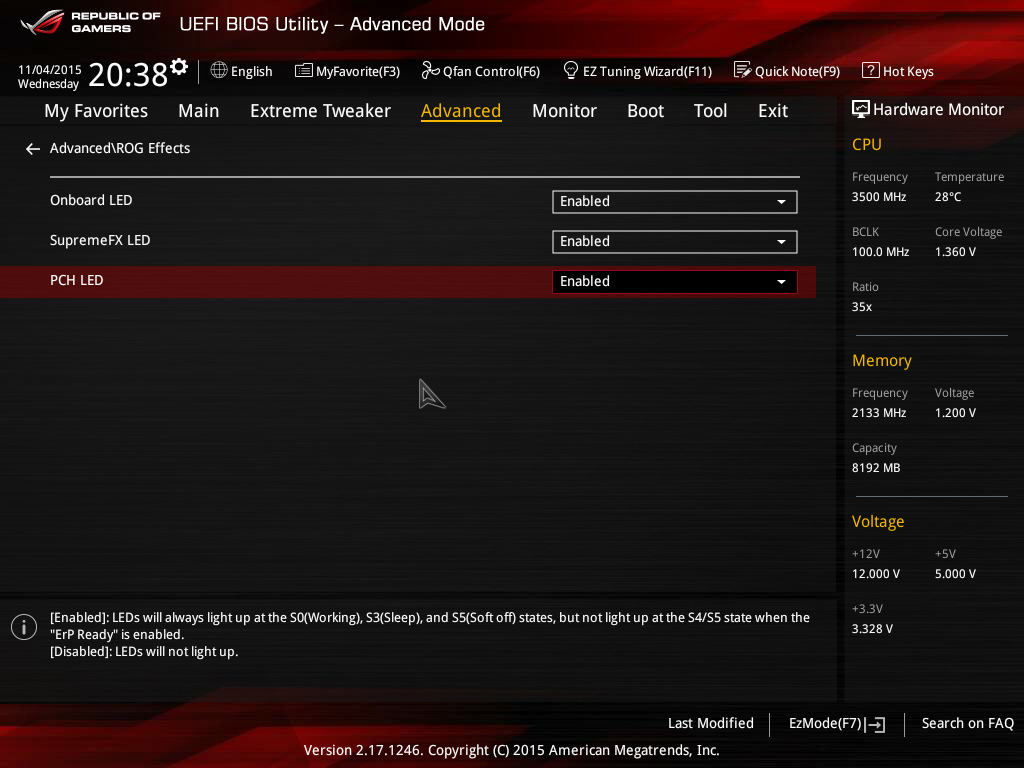
Task: Click the Hardware Monitor panel title
Action: click(938, 110)
